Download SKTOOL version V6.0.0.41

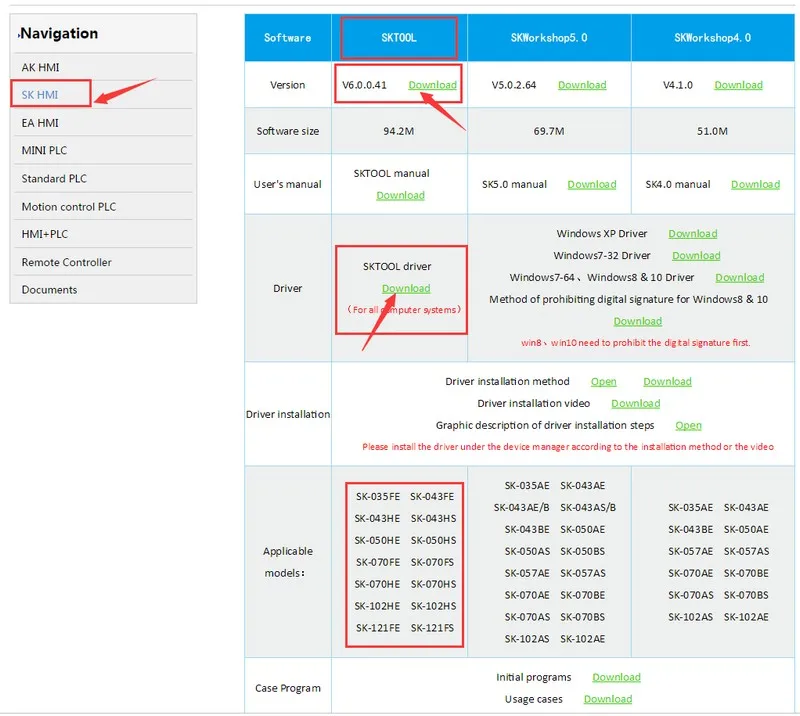tap(432, 85)
